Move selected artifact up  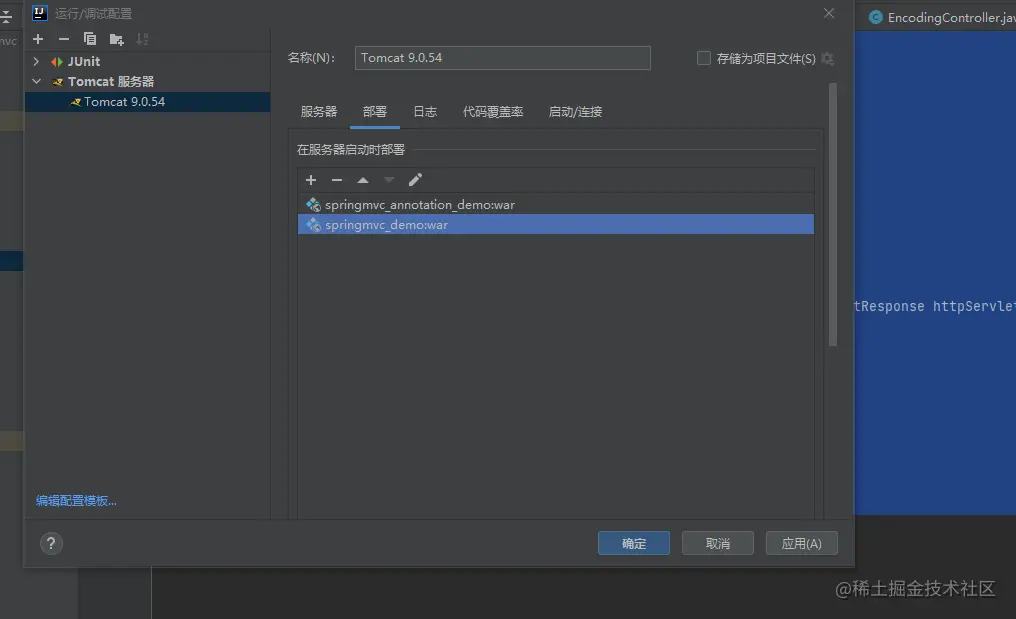click(x=363, y=180)
